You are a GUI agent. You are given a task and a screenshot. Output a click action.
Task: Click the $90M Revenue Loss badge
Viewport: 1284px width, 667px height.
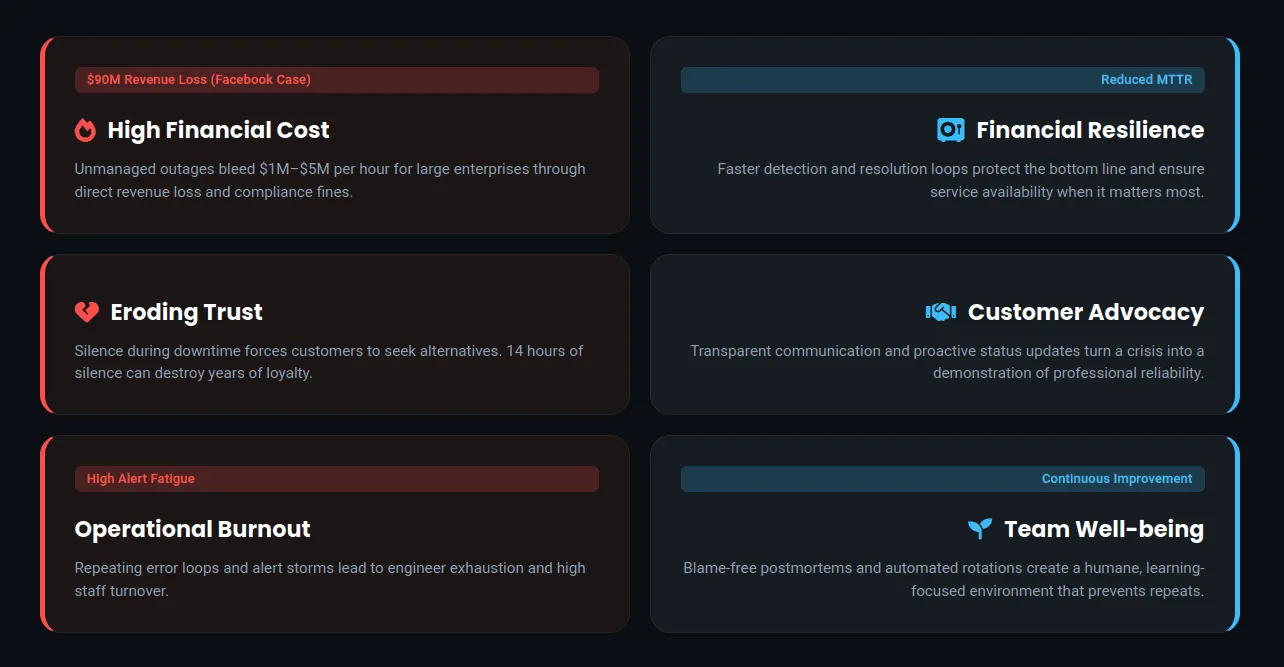coord(199,80)
